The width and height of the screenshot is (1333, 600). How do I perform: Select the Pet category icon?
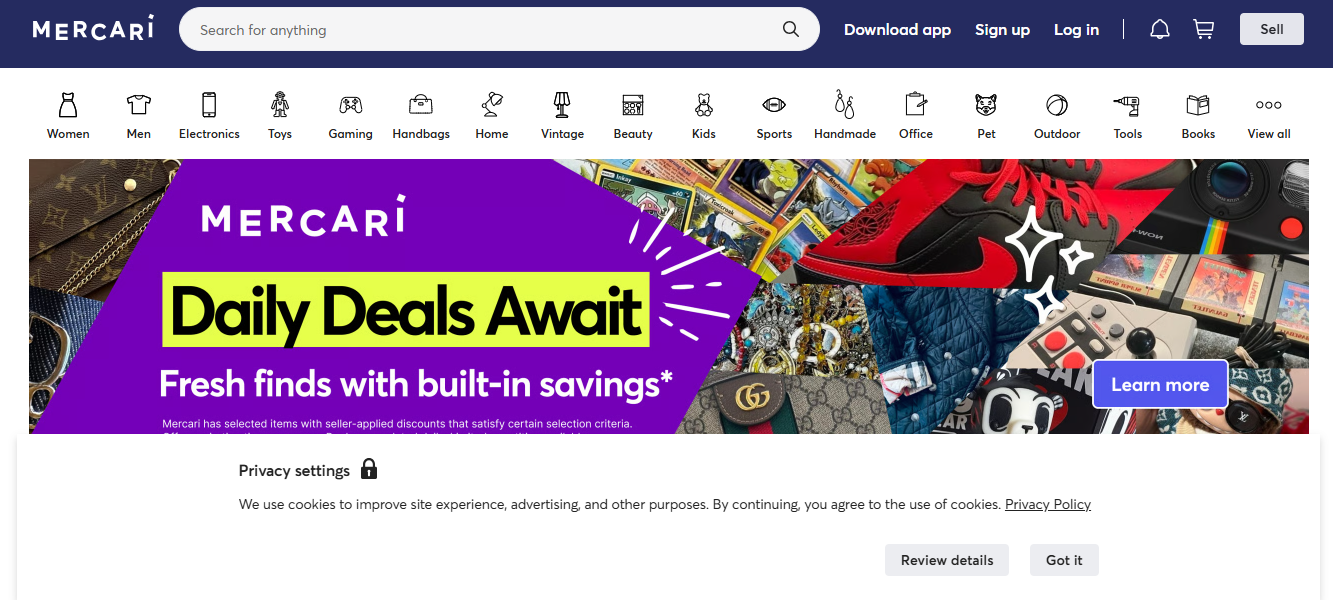coord(986,104)
